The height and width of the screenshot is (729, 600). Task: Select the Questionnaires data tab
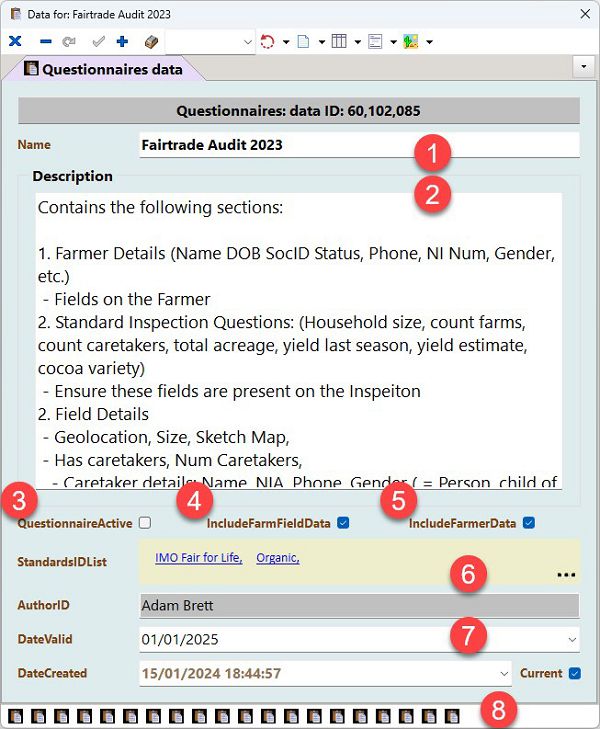click(103, 69)
